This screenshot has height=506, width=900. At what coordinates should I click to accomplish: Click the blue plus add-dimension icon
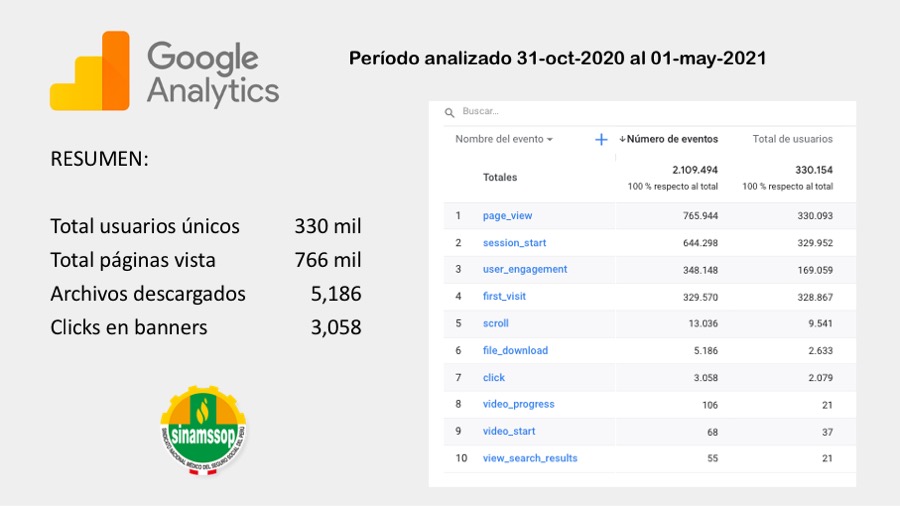click(601, 140)
